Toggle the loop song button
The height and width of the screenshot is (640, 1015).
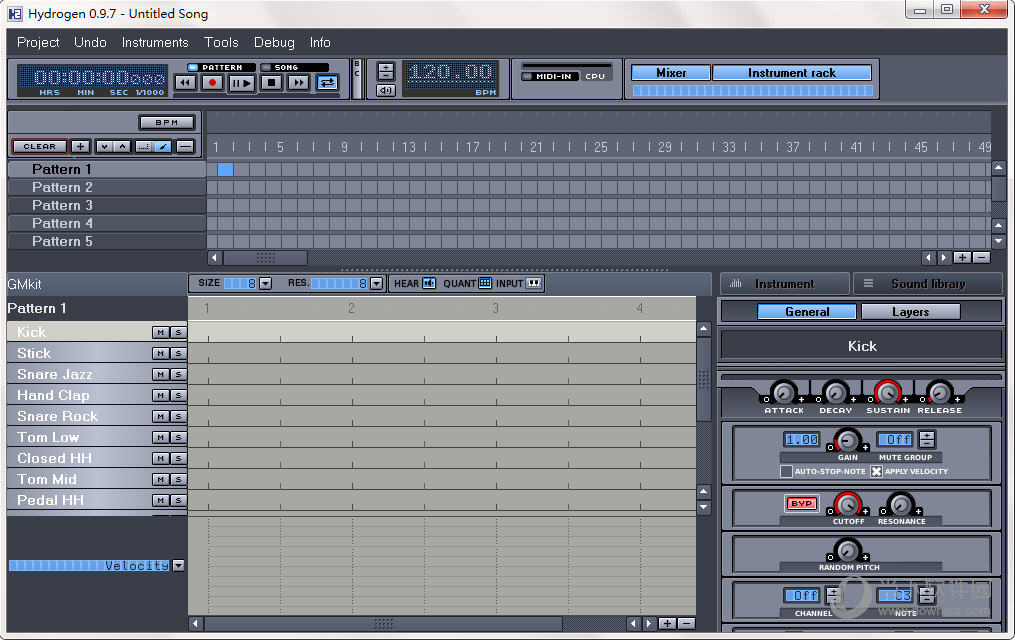327,83
